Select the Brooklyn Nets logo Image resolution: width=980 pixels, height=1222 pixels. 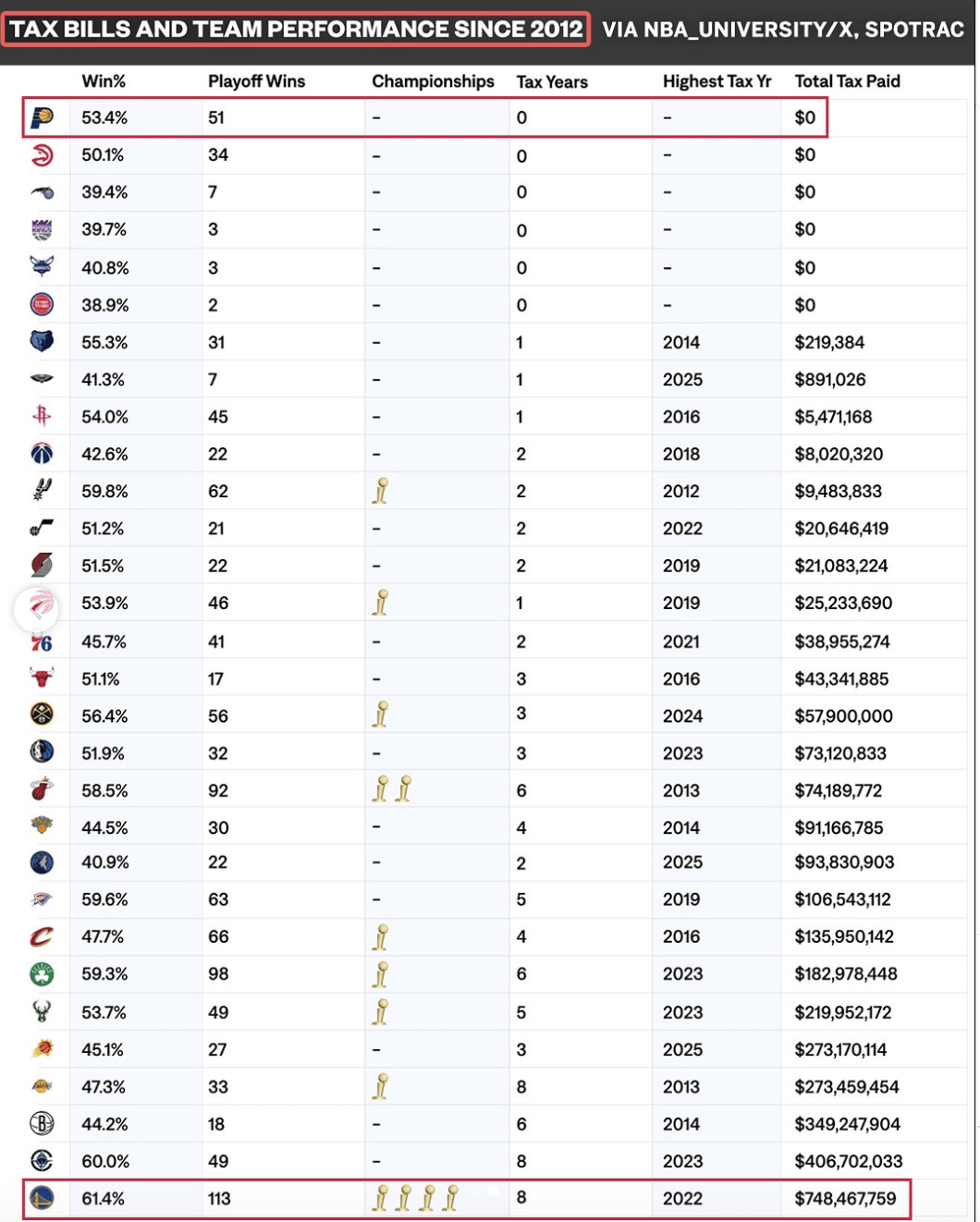(x=43, y=1123)
